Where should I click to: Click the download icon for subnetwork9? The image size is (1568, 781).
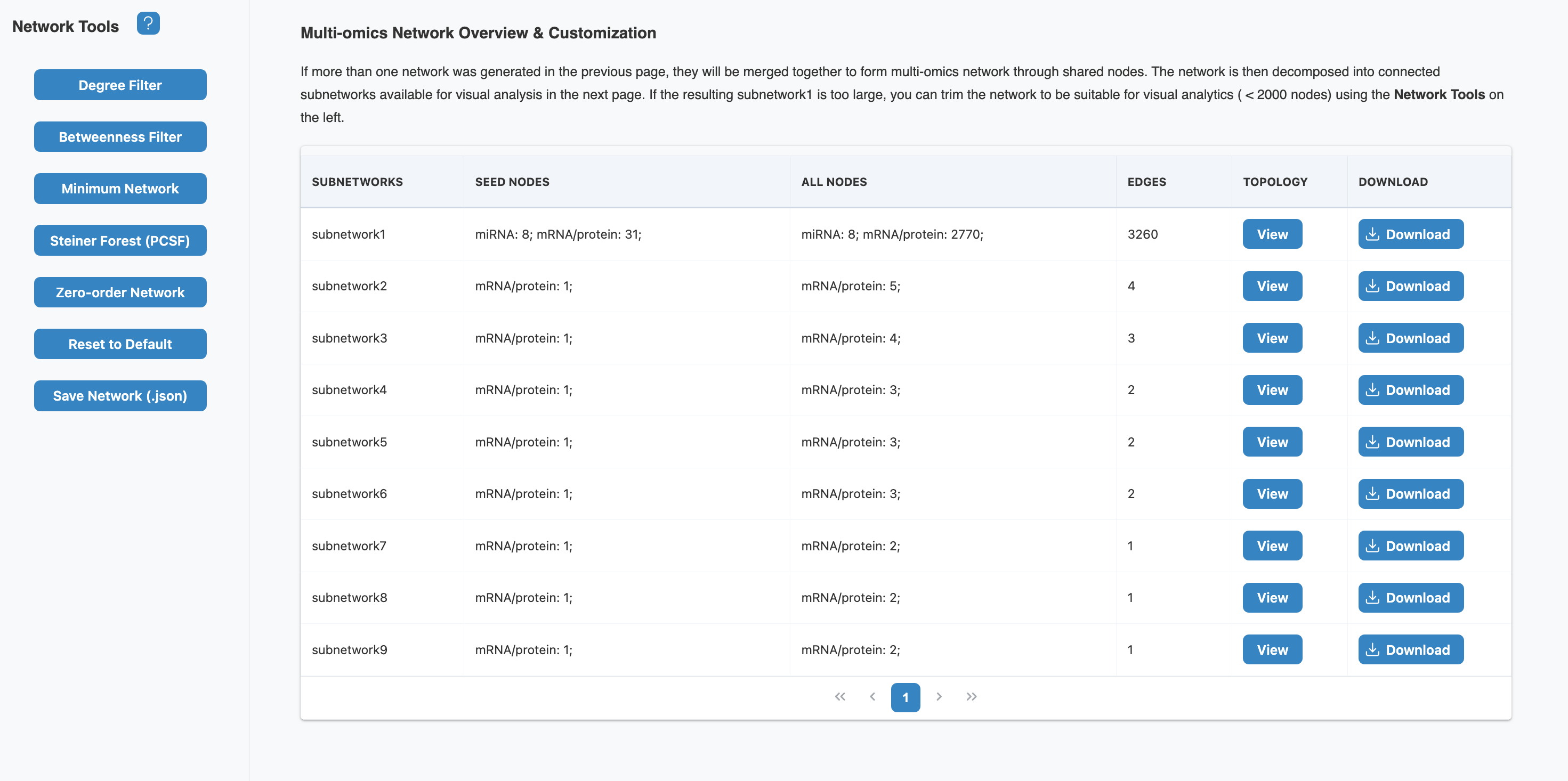coord(1373,649)
